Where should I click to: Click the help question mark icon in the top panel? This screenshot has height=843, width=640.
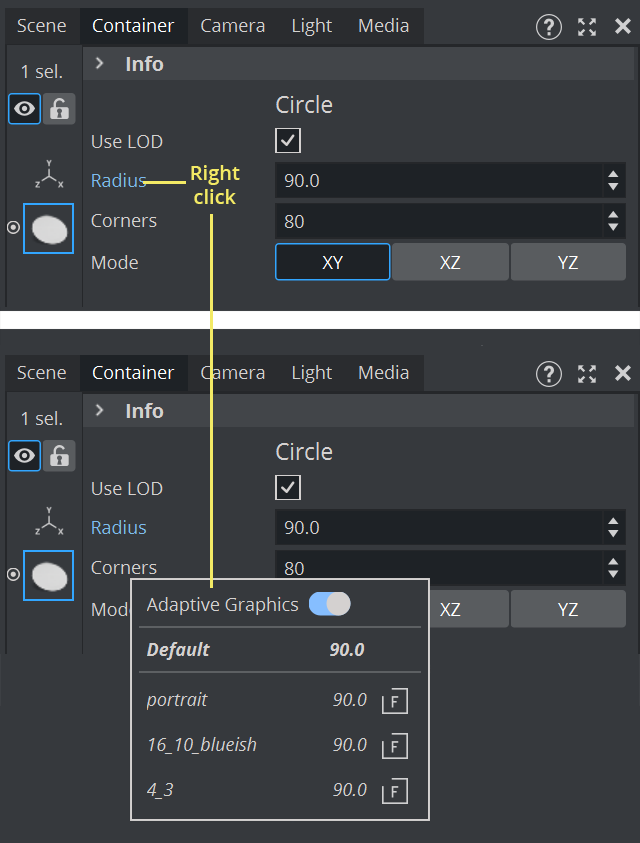point(549,27)
